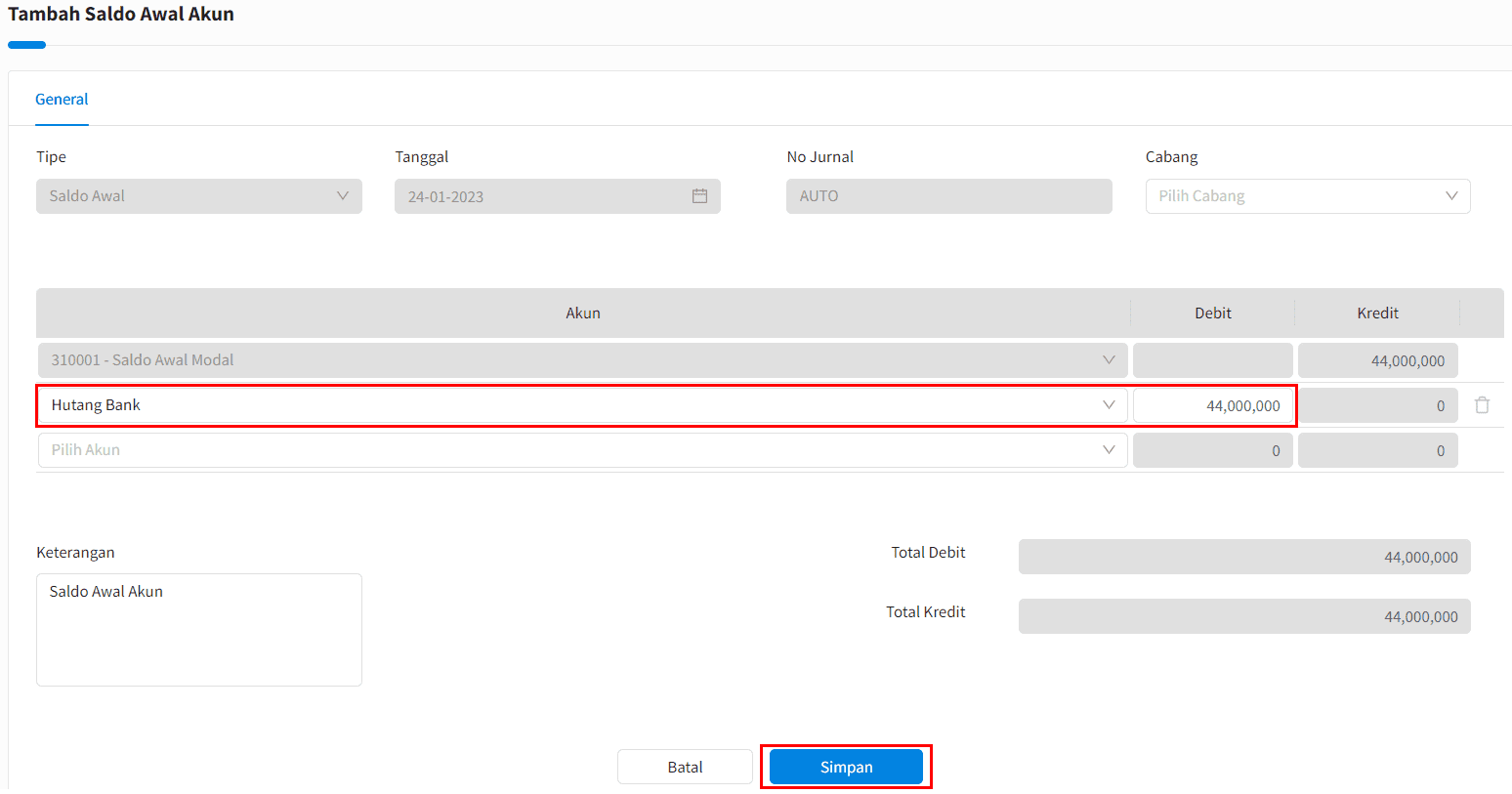Open the 310001 - Saldo Awal Modal dropdown
Screen dimensions: 1512x794
pyautogui.click(x=583, y=360)
